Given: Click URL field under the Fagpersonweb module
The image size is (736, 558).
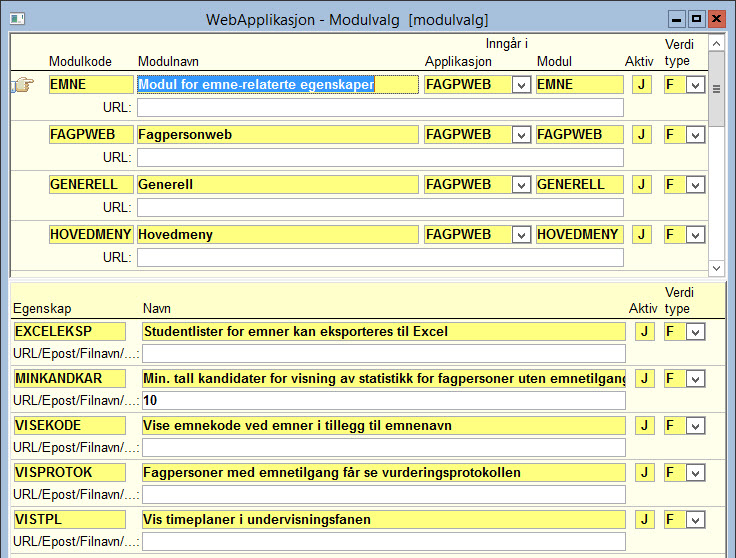Looking at the screenshot, I should 380,158.
